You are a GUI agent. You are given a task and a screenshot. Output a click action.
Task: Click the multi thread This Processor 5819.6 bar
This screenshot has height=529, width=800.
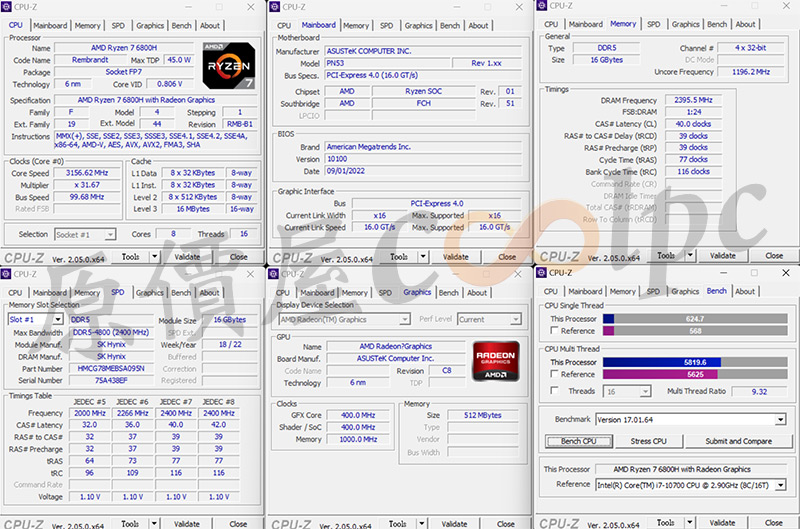coord(695,362)
